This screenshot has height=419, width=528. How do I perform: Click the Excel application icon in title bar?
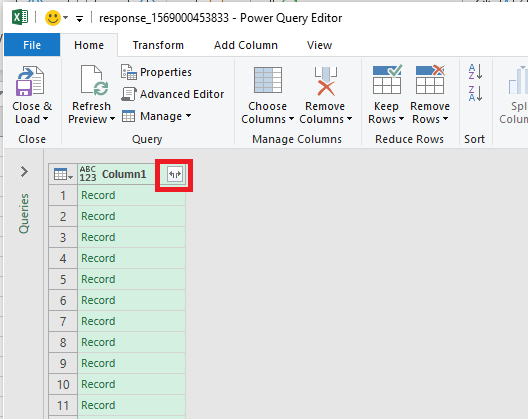pos(20,17)
